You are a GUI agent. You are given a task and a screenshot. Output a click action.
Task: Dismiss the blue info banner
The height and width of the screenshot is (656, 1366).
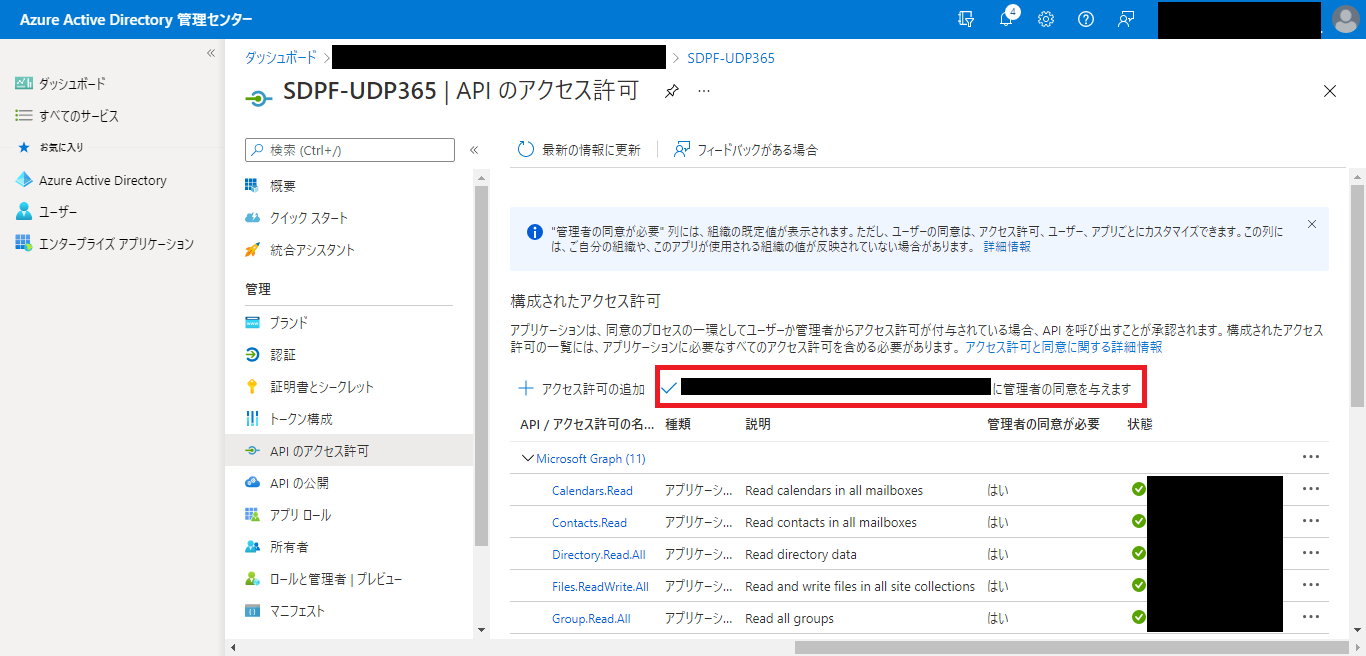click(1312, 224)
